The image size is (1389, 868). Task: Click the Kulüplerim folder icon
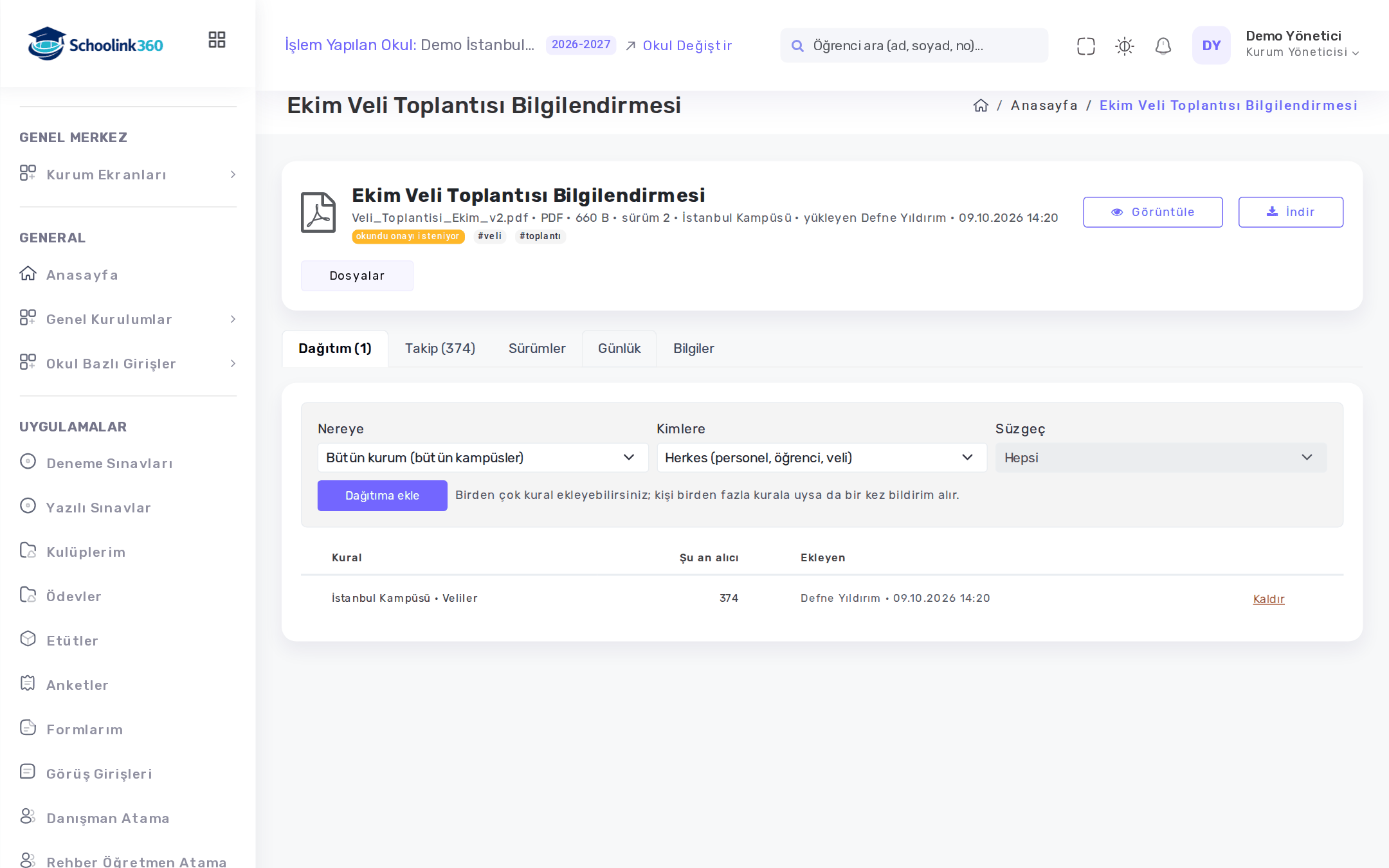28,550
